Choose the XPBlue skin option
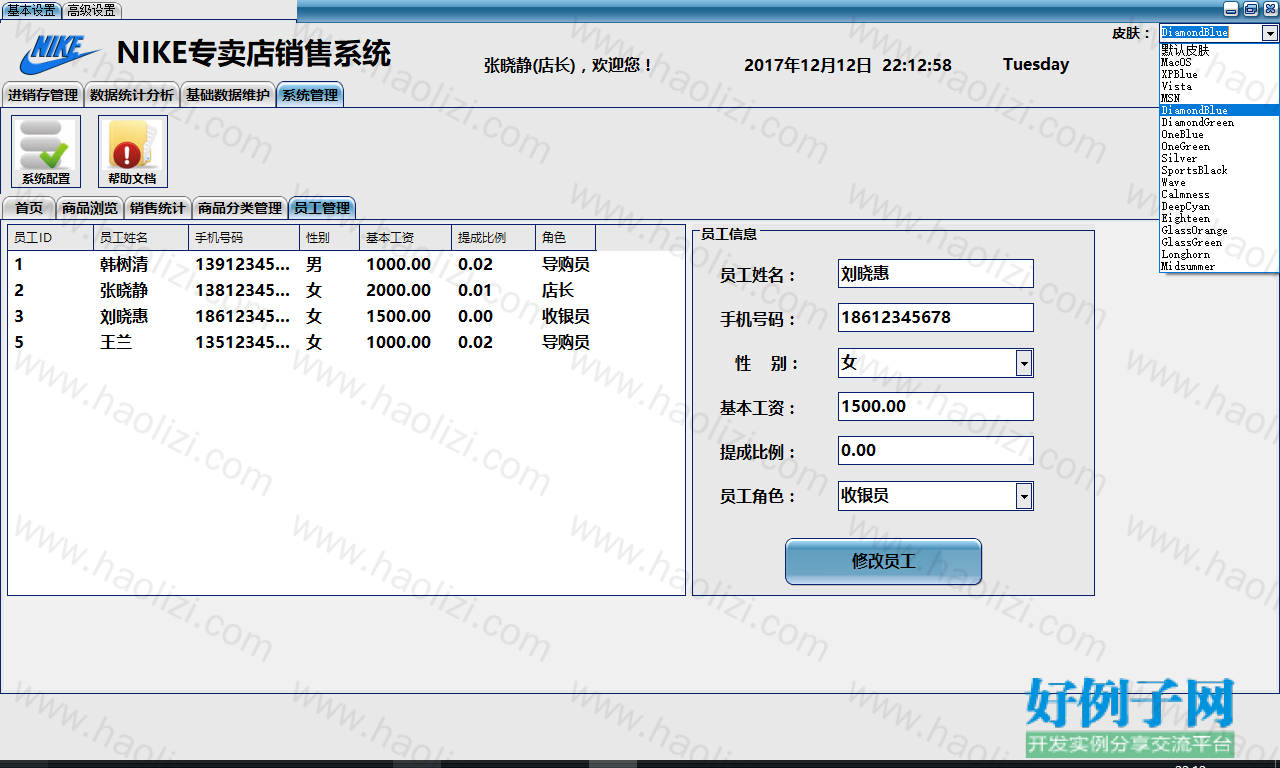 point(1219,74)
